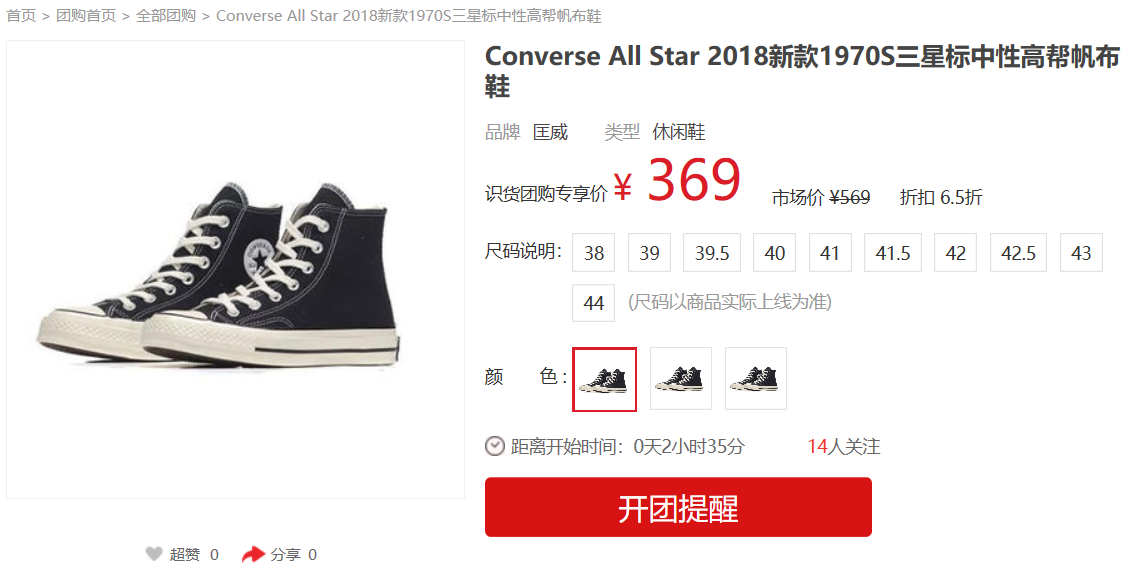Go to 首页 in breadcrumb
Viewport: 1146px width, 572px height.
click(x=21, y=15)
